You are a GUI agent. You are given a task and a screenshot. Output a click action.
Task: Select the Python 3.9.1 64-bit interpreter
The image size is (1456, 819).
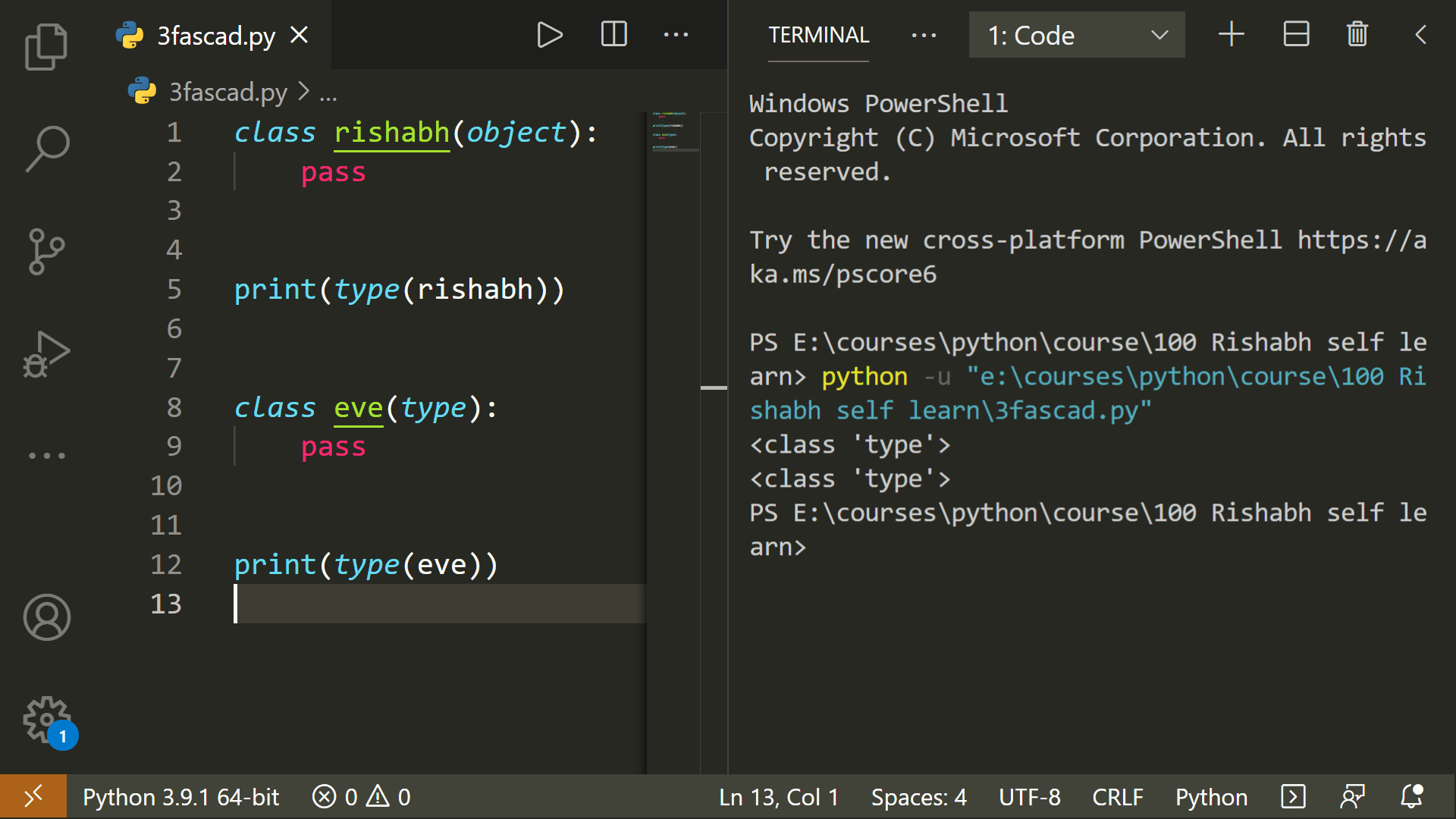click(180, 797)
